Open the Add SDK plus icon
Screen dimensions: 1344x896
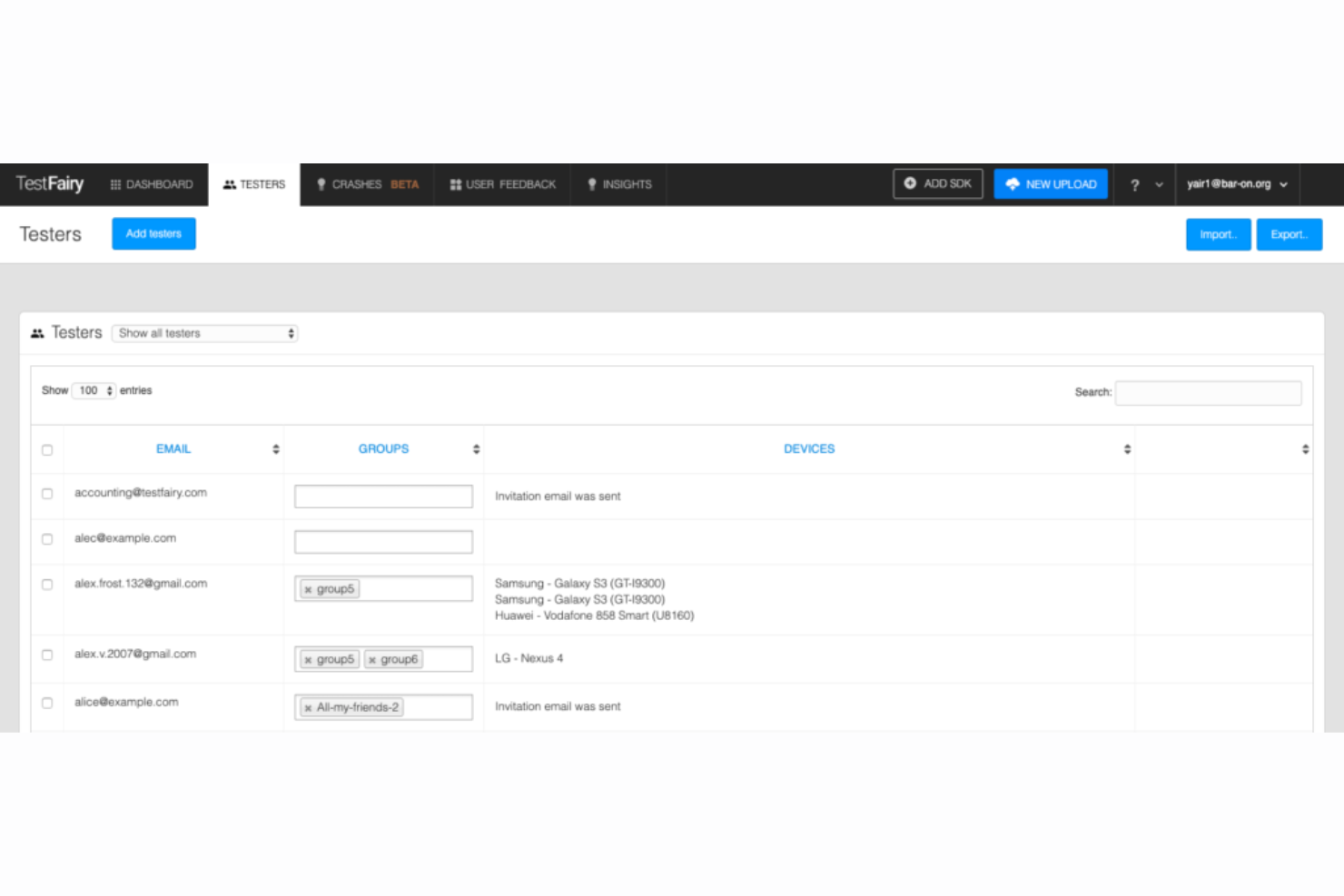(x=911, y=183)
